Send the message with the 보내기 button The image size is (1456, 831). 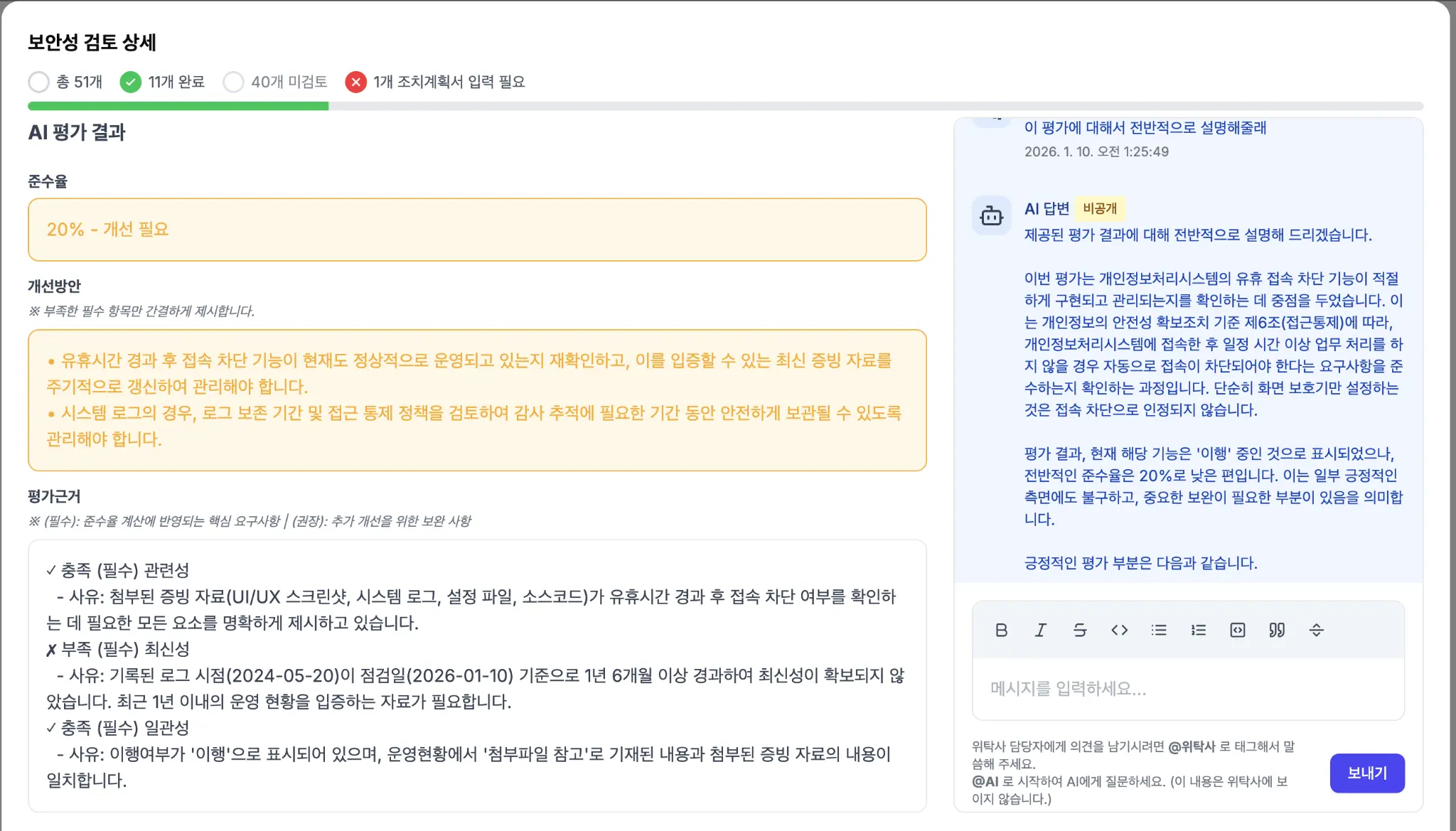(1367, 773)
